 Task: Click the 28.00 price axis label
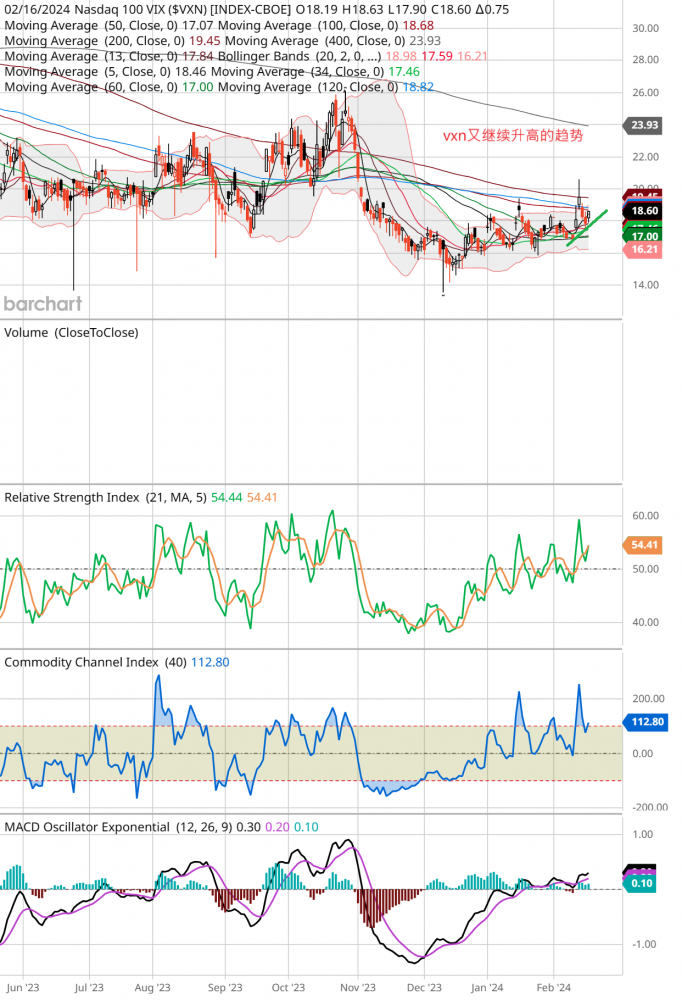click(x=645, y=59)
